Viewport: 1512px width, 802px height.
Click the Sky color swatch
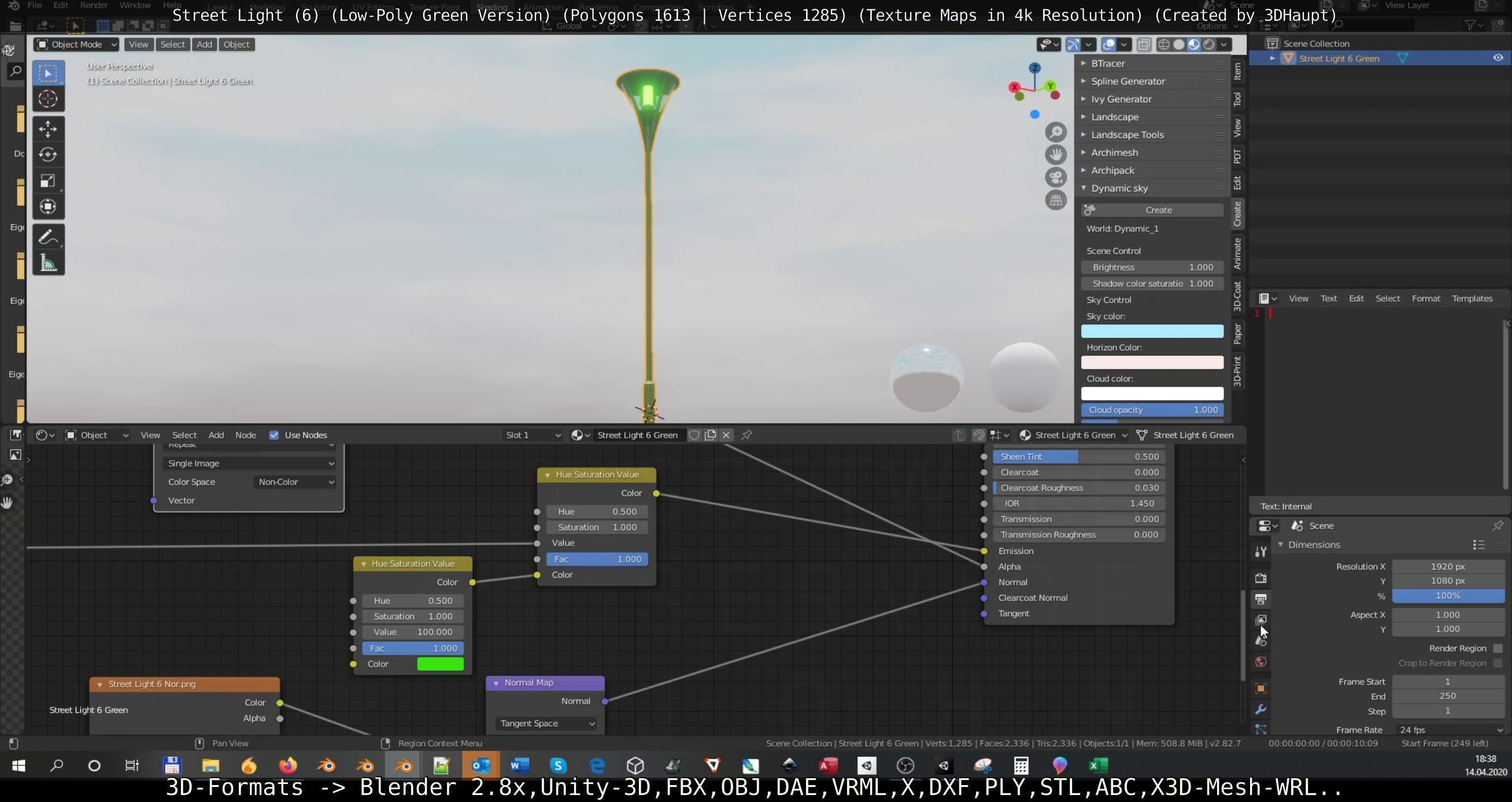(1152, 331)
